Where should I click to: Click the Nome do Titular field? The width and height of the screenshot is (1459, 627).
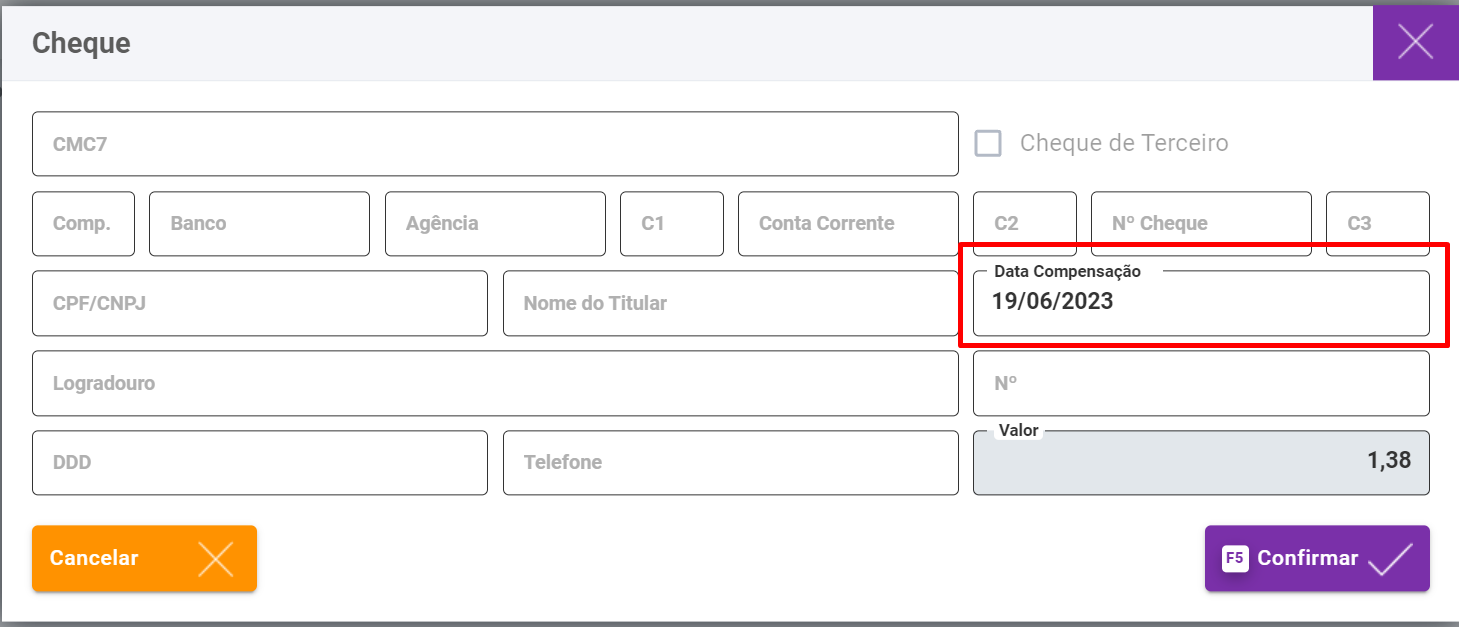[x=730, y=303]
